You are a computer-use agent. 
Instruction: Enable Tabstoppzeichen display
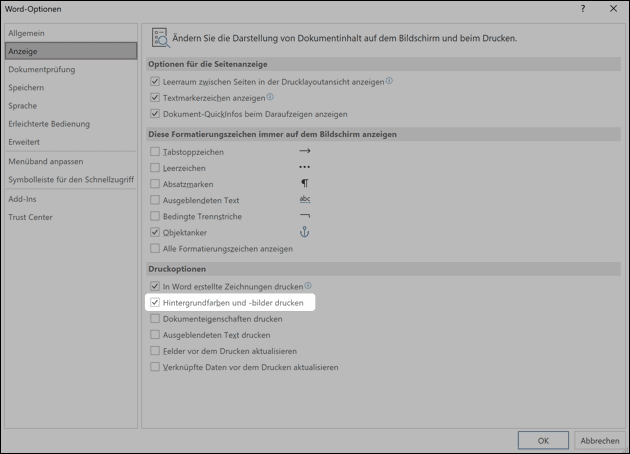[155, 151]
